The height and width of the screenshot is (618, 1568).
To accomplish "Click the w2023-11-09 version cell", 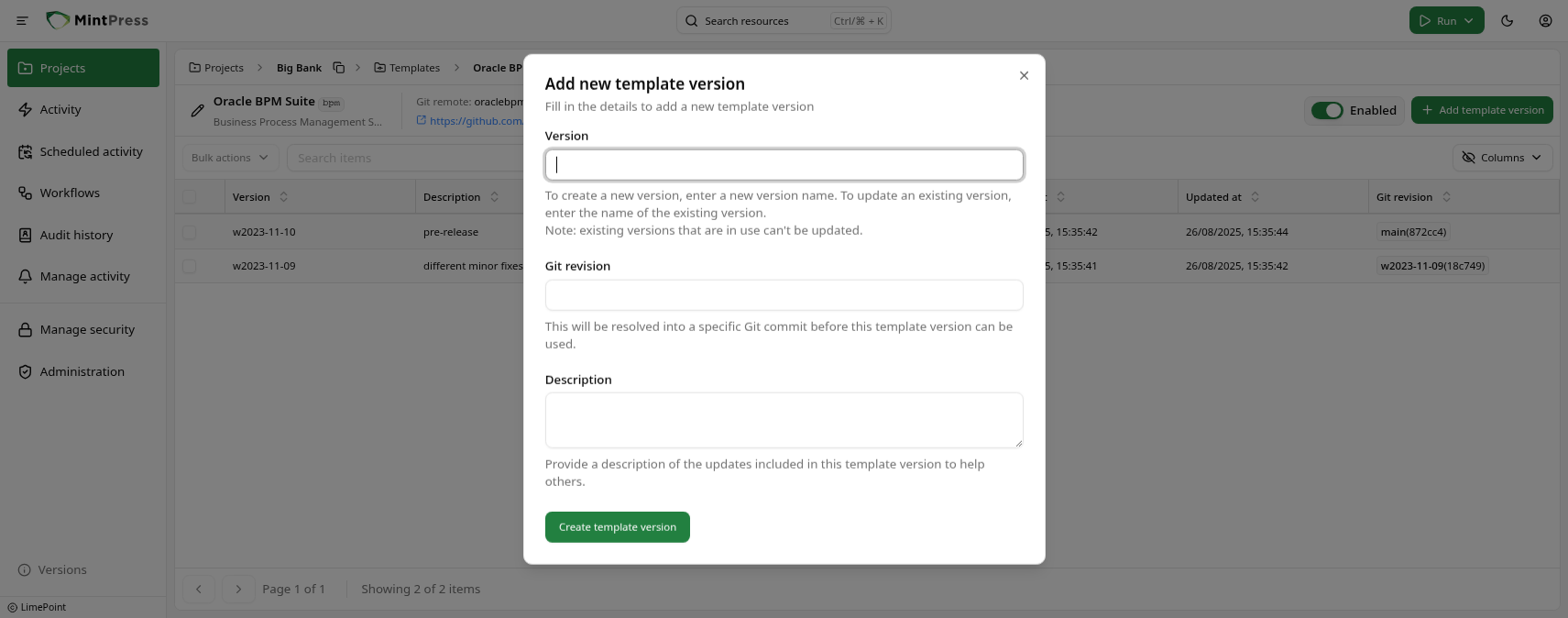I will pos(264,266).
